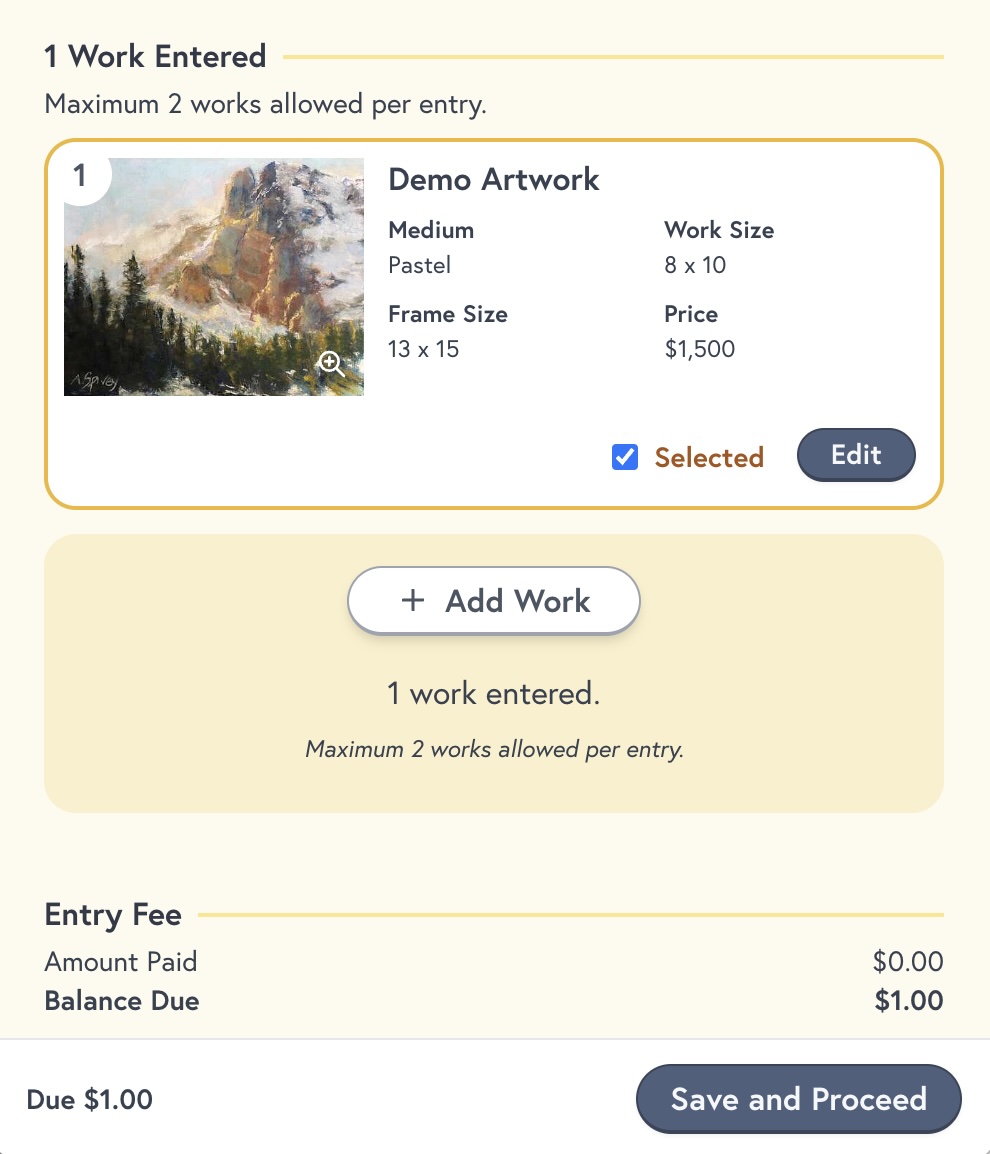Click the Amount Paid $0.00 value
This screenshot has width=990, height=1154.
[x=908, y=961]
